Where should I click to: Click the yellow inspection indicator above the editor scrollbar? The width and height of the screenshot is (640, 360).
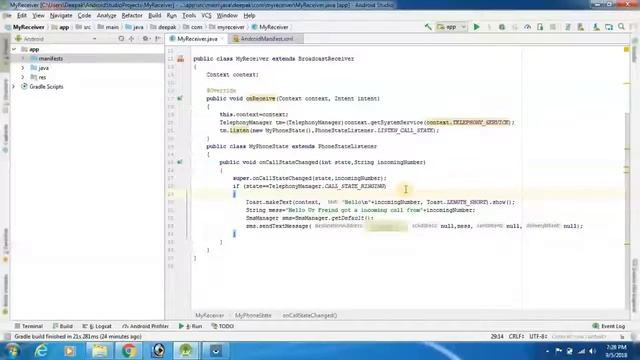coord(627,49)
